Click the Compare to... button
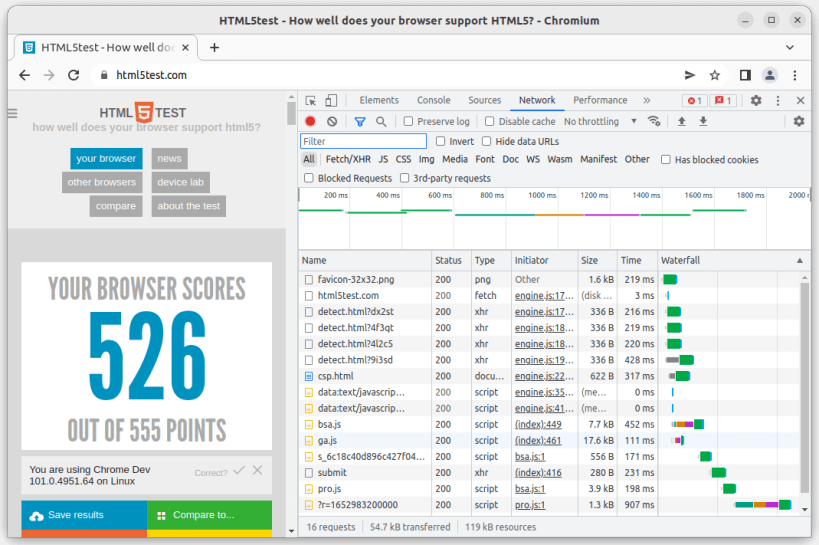 coord(209,515)
